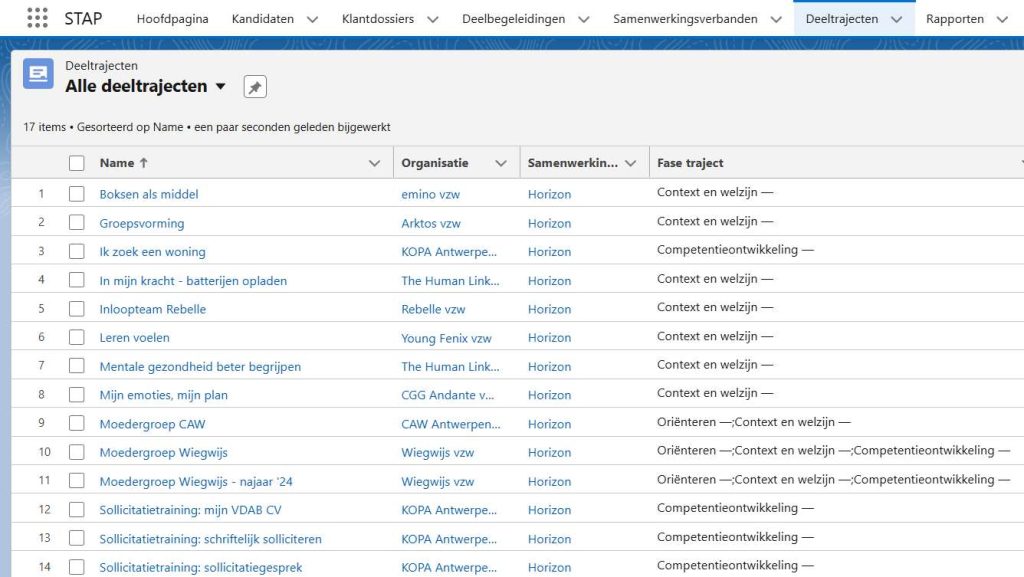1024x577 pixels.
Task: Expand Kandidaten tab dropdown chevron
Action: point(313,19)
